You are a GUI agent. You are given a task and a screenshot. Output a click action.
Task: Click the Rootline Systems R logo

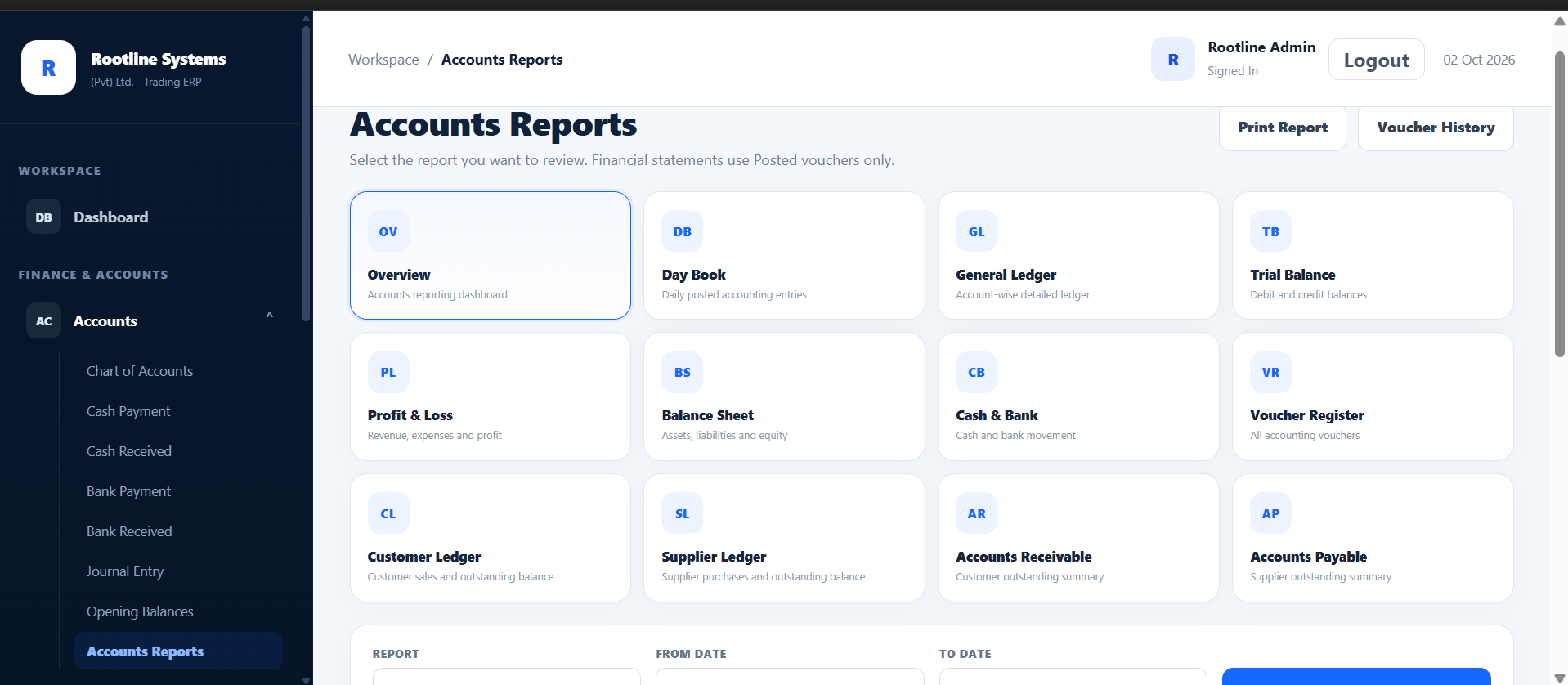(48, 68)
